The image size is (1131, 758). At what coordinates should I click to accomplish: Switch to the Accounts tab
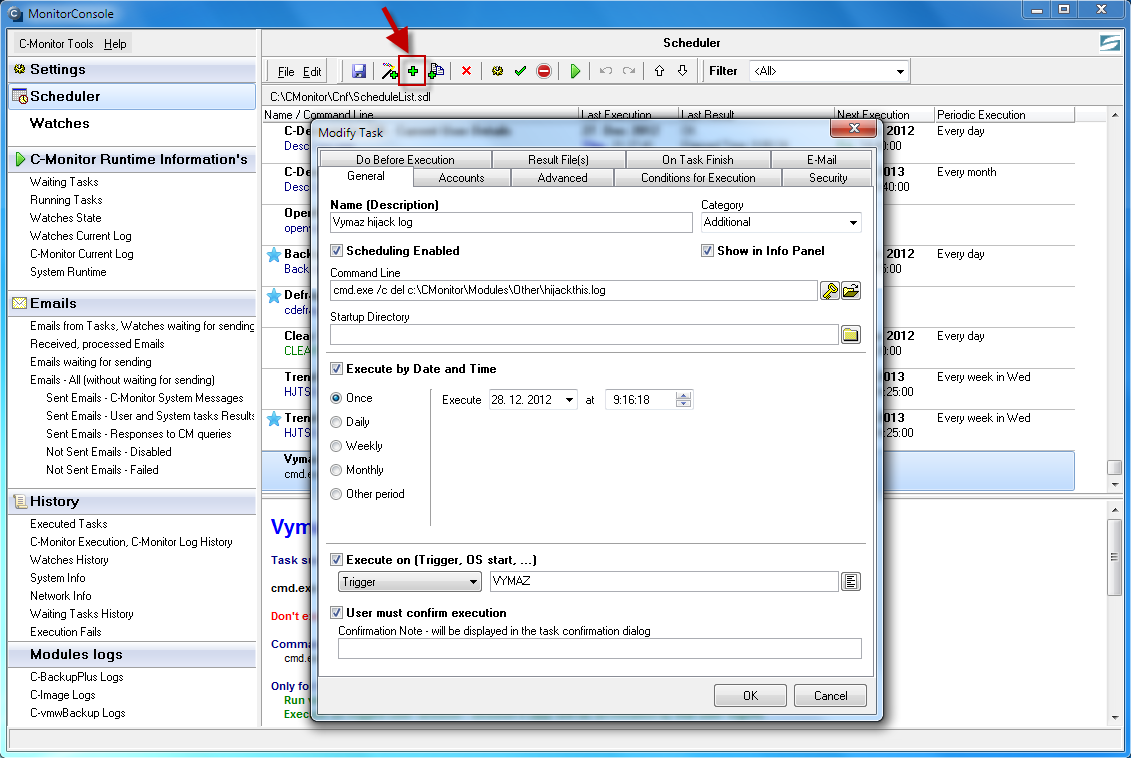coord(462,178)
